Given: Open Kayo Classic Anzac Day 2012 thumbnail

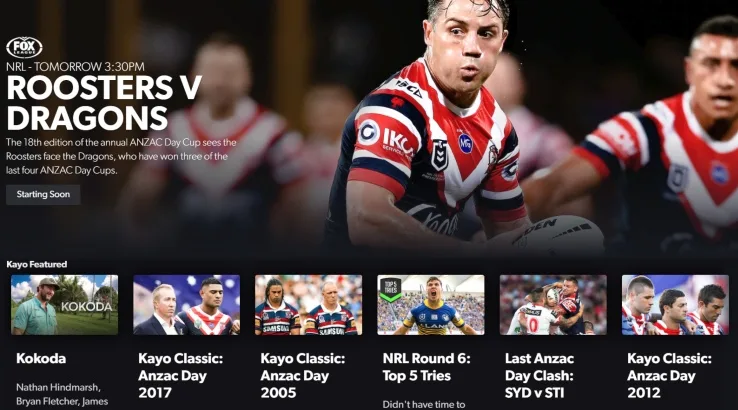Looking at the screenshot, I should tap(675, 305).
